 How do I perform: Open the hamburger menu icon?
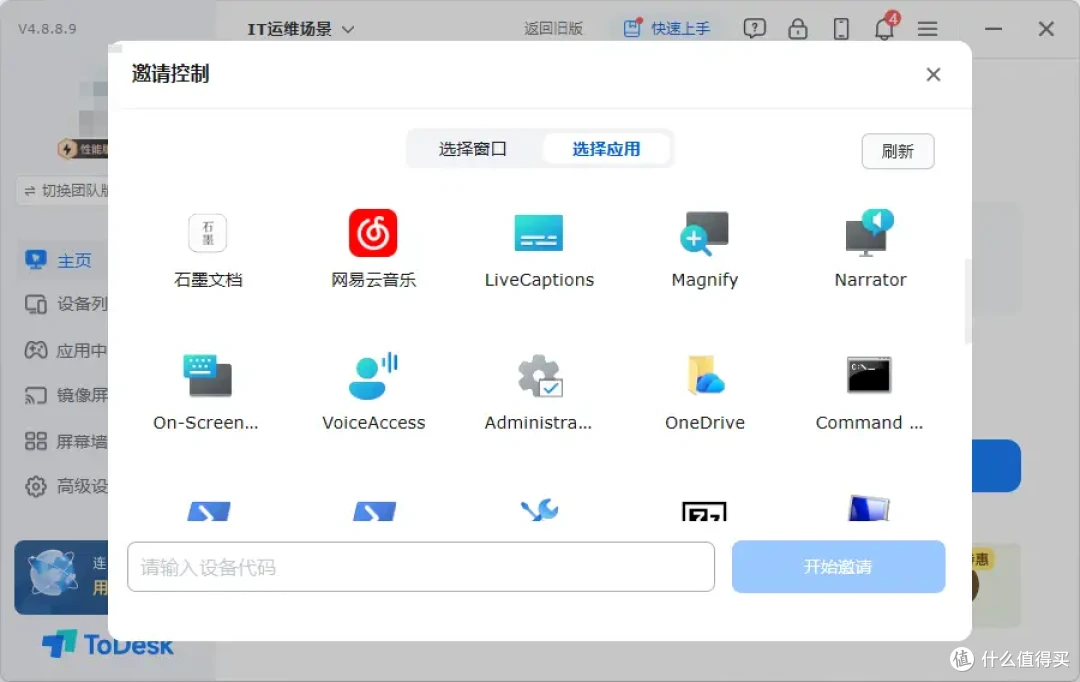click(x=927, y=29)
